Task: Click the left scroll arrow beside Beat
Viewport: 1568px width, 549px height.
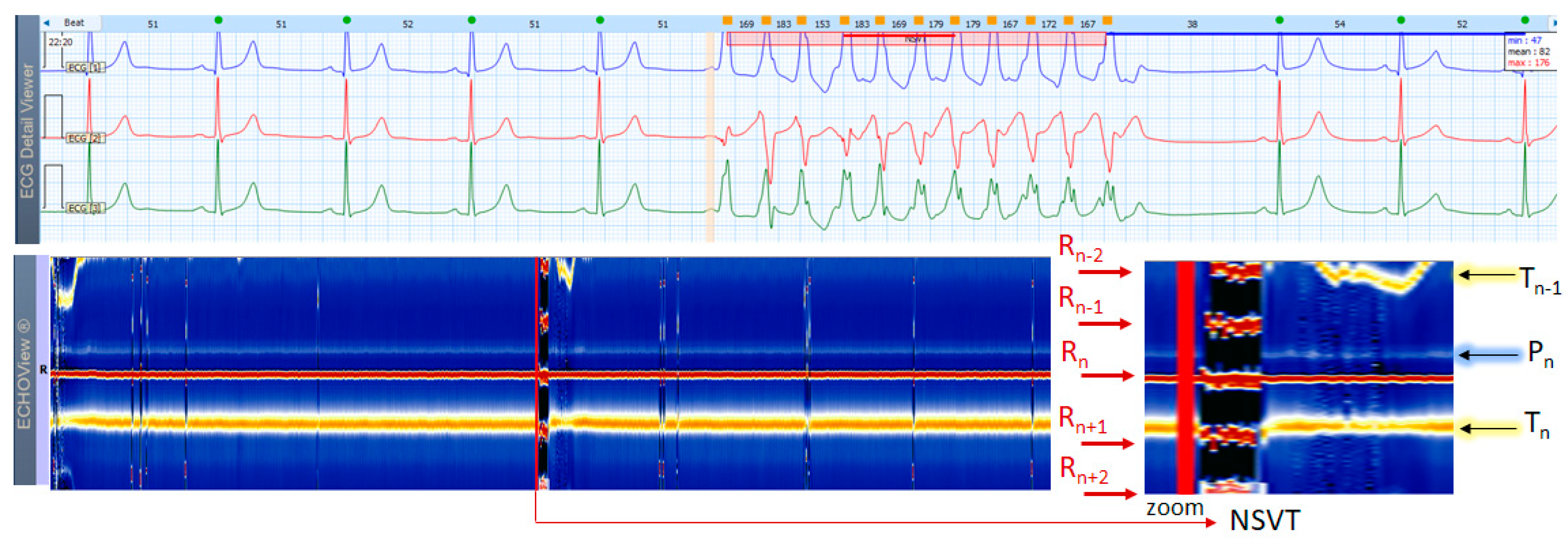Action: (46, 23)
